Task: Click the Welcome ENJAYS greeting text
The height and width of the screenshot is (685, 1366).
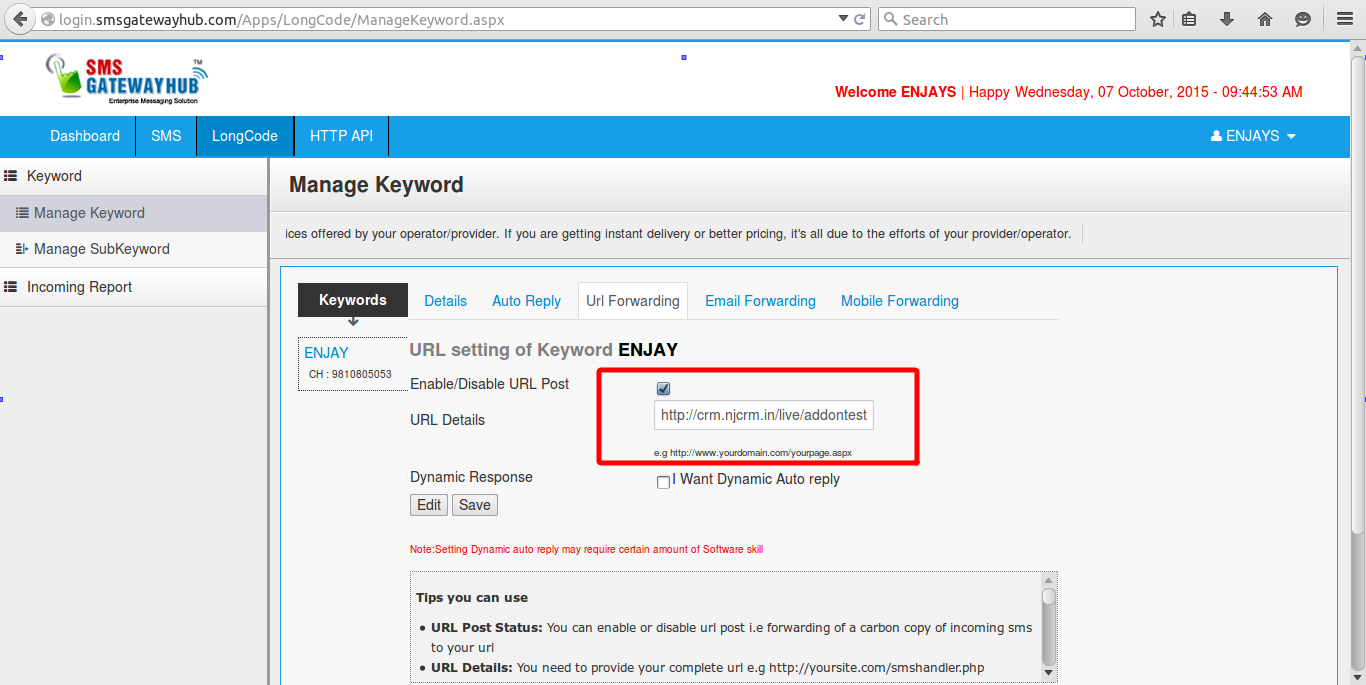Action: pos(895,92)
